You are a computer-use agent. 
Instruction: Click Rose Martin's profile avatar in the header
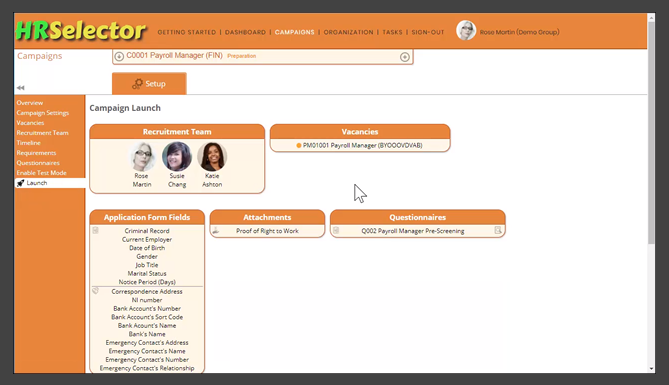click(466, 31)
